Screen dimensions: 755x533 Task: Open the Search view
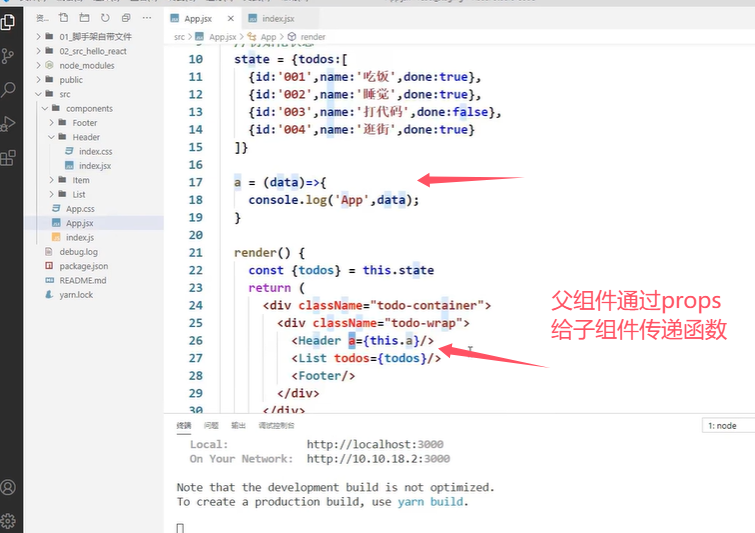point(8,90)
